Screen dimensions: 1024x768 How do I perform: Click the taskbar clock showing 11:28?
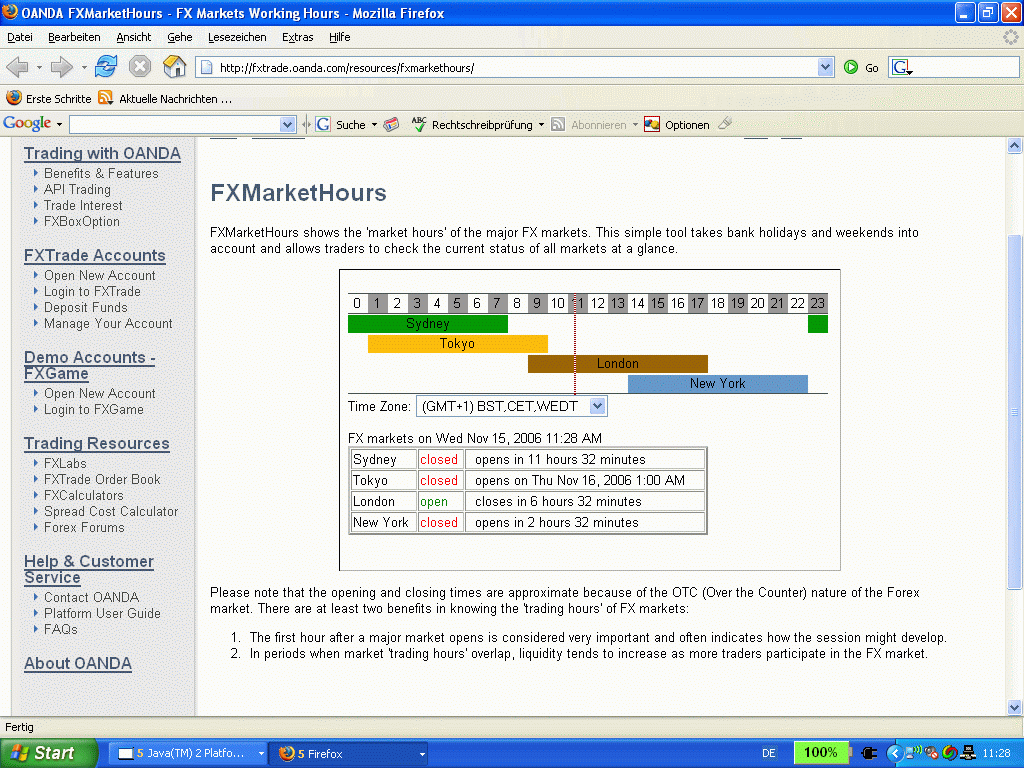coord(996,754)
